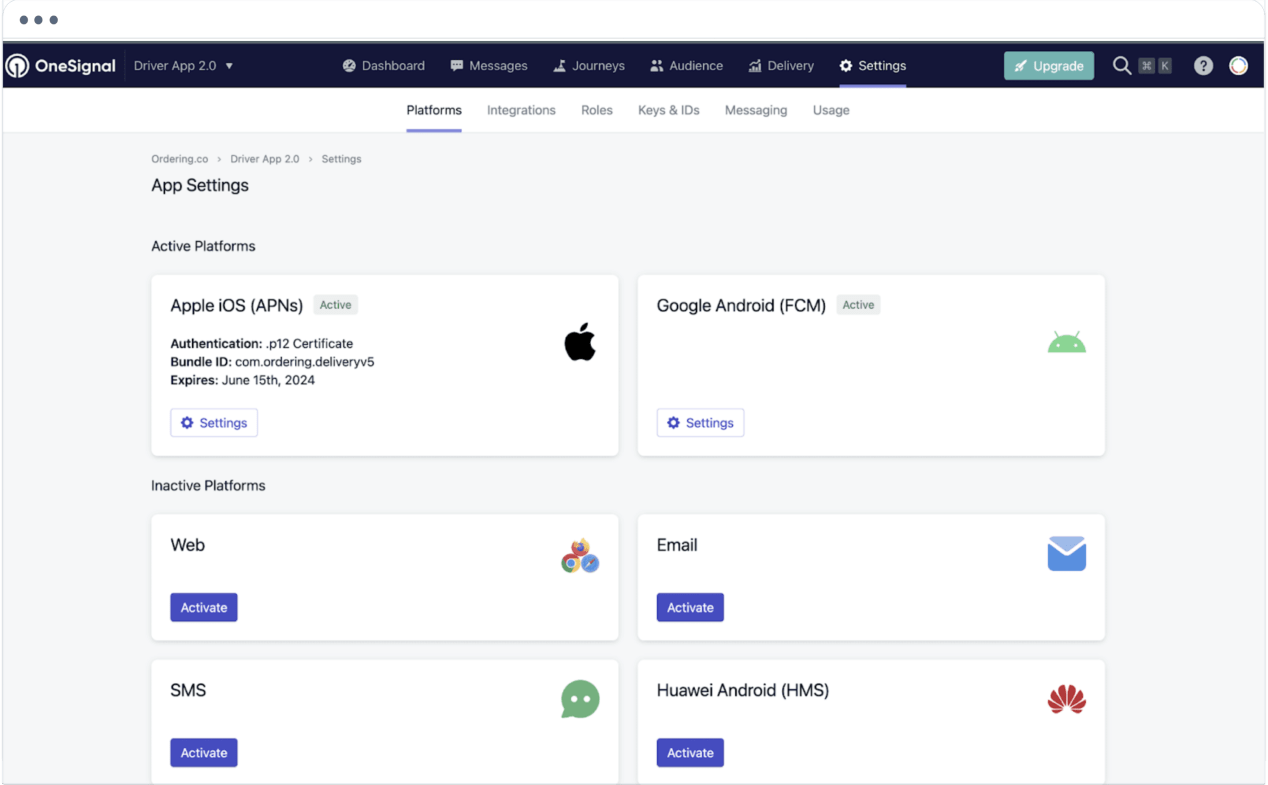1268x785 pixels.
Task: Switch to the Messaging tab
Action: (756, 110)
